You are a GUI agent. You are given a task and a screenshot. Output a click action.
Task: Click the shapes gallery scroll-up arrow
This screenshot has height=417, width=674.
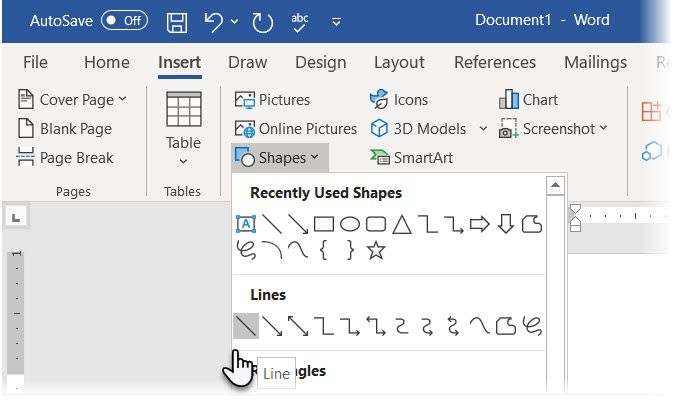[x=554, y=185]
